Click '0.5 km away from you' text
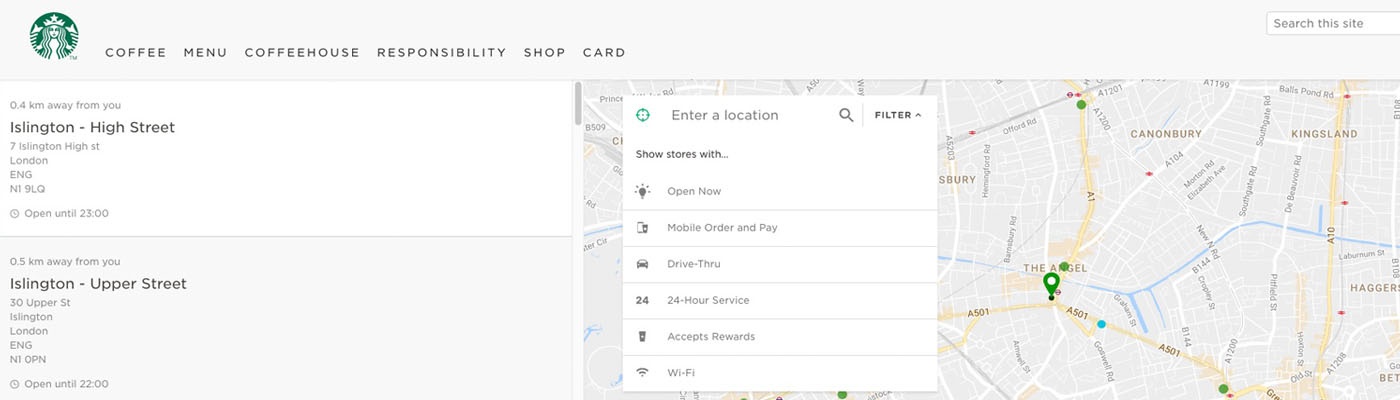1400x400 pixels. point(65,262)
